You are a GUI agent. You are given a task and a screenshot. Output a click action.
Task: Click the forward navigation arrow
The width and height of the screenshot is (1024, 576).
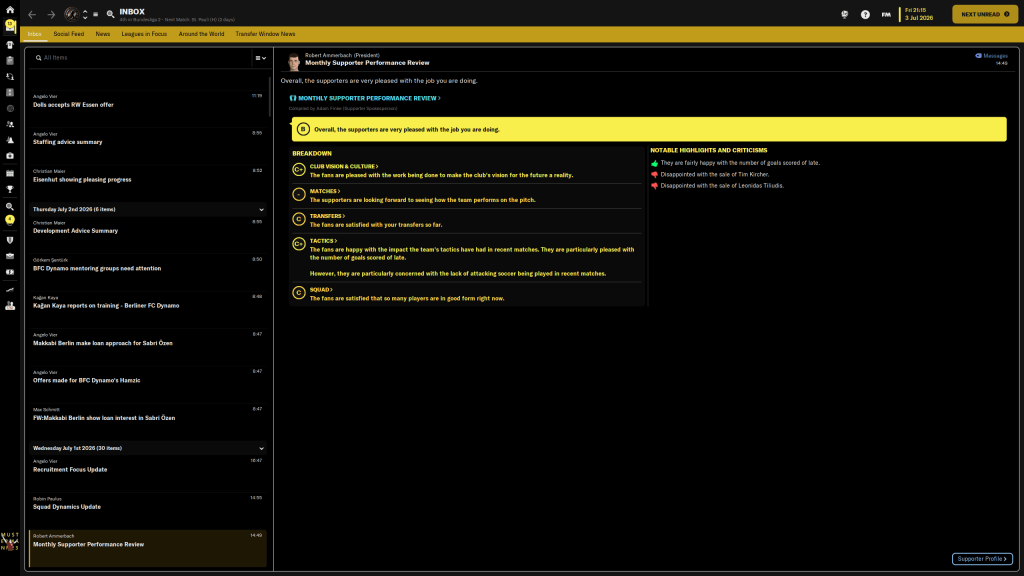51,15
